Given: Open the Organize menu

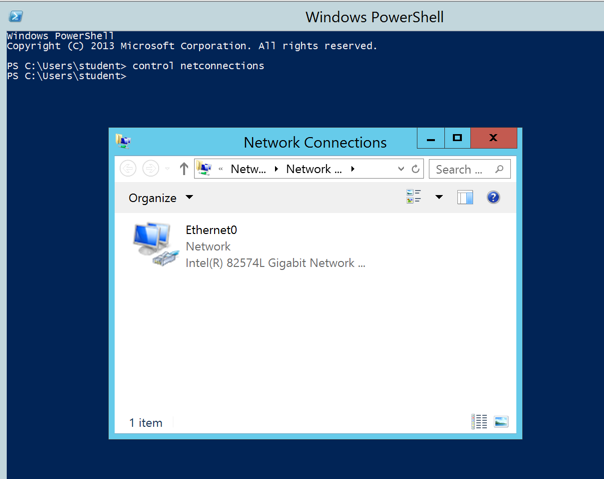Looking at the screenshot, I should point(161,198).
